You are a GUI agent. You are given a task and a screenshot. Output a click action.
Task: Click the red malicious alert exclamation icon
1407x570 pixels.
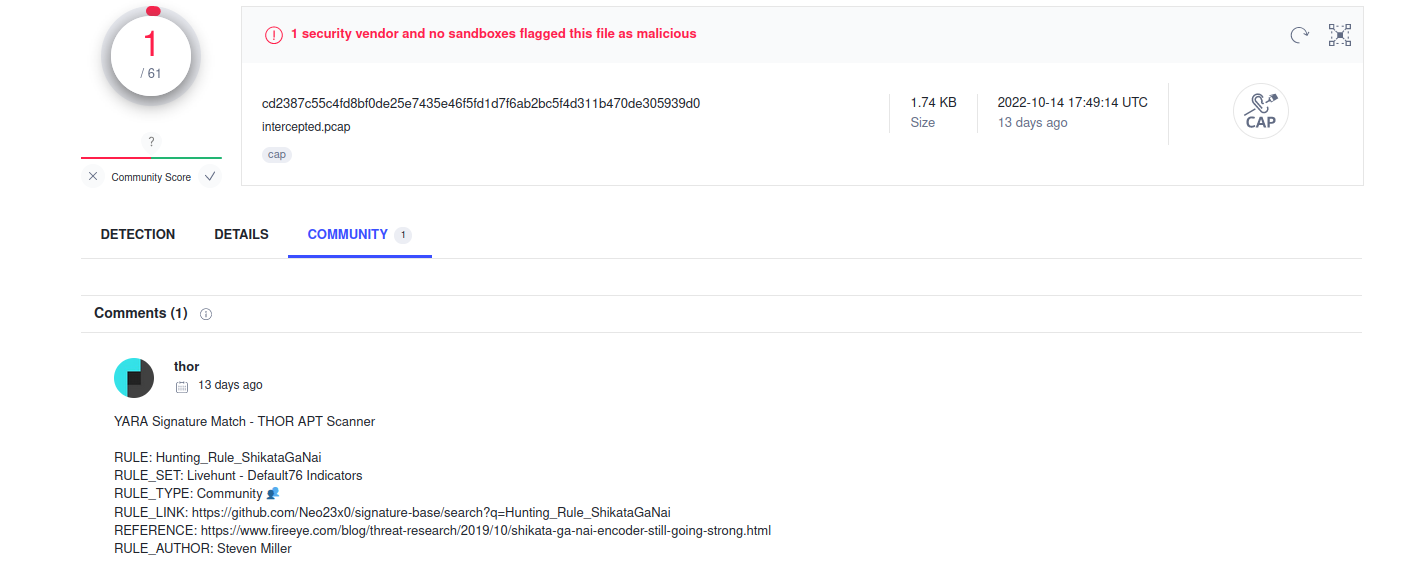274,35
